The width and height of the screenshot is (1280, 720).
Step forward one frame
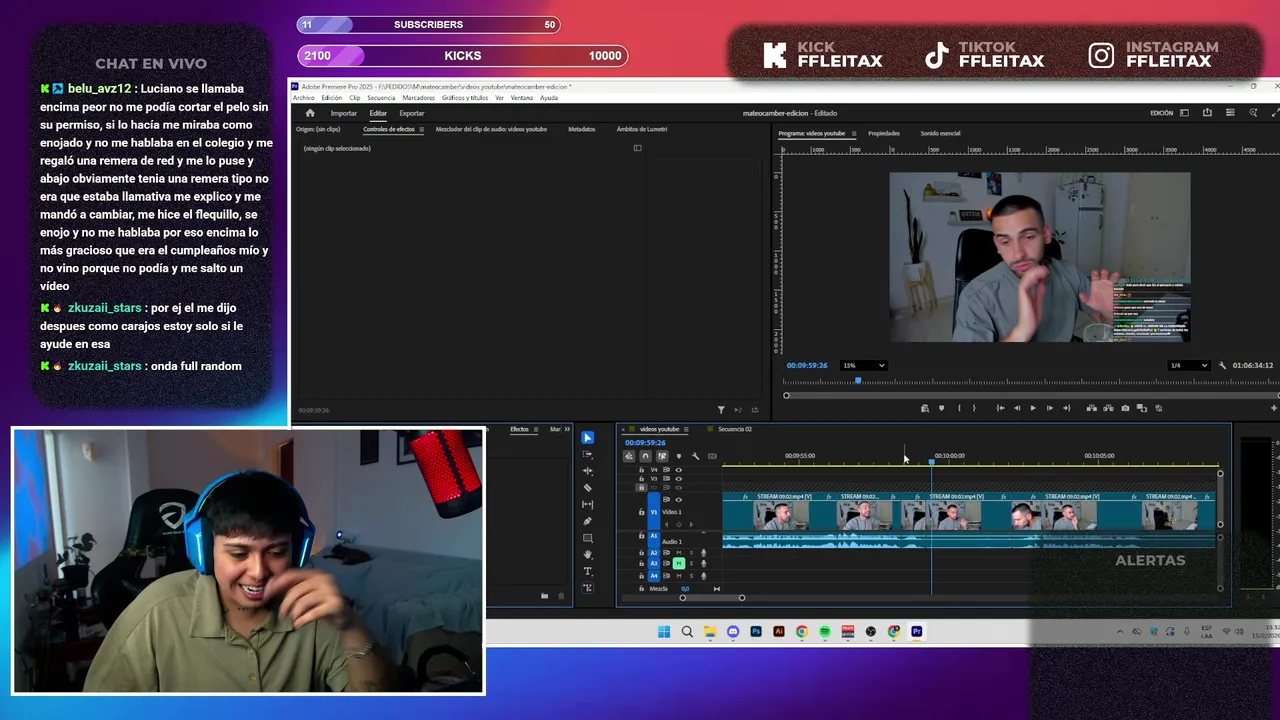click(x=1049, y=408)
